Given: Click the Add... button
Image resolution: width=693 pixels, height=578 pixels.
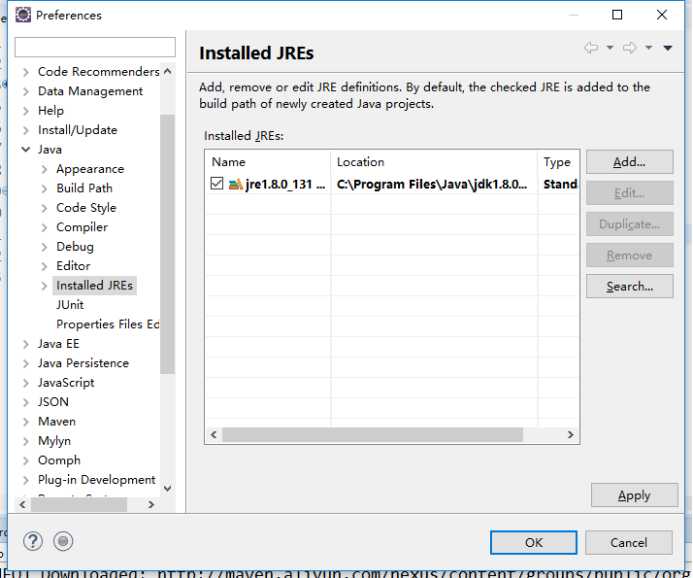Looking at the screenshot, I should point(629,162).
